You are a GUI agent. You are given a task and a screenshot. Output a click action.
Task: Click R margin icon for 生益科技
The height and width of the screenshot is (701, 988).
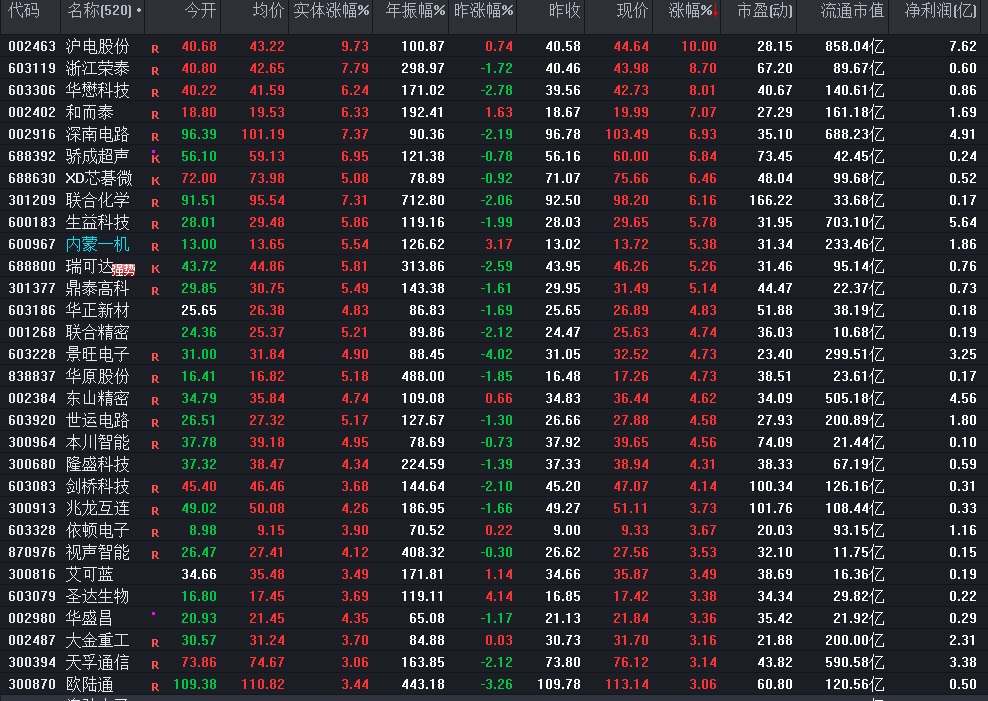(155, 225)
